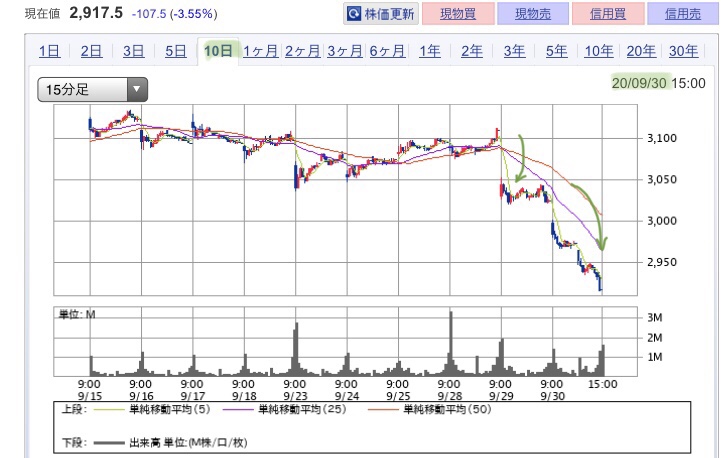Click the 9/23 date axis label
This screenshot has height=458, width=723.
coord(295,396)
